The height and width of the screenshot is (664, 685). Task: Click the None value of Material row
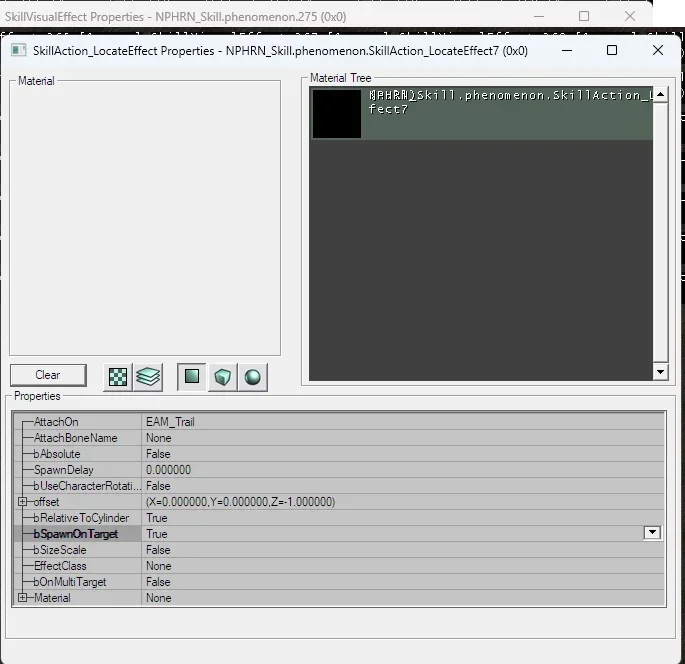coord(159,598)
